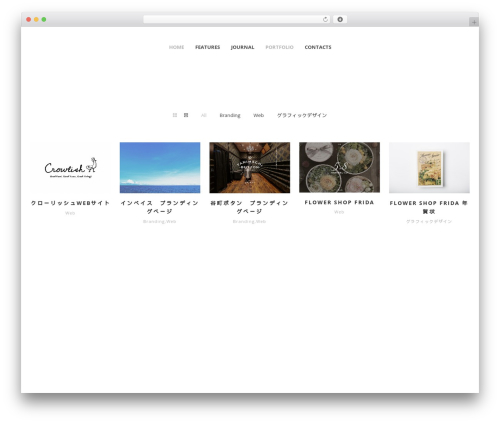Viewport: 500px width, 423px height.
Task: Open a new tab with plus button
Action: click(x=474, y=22)
